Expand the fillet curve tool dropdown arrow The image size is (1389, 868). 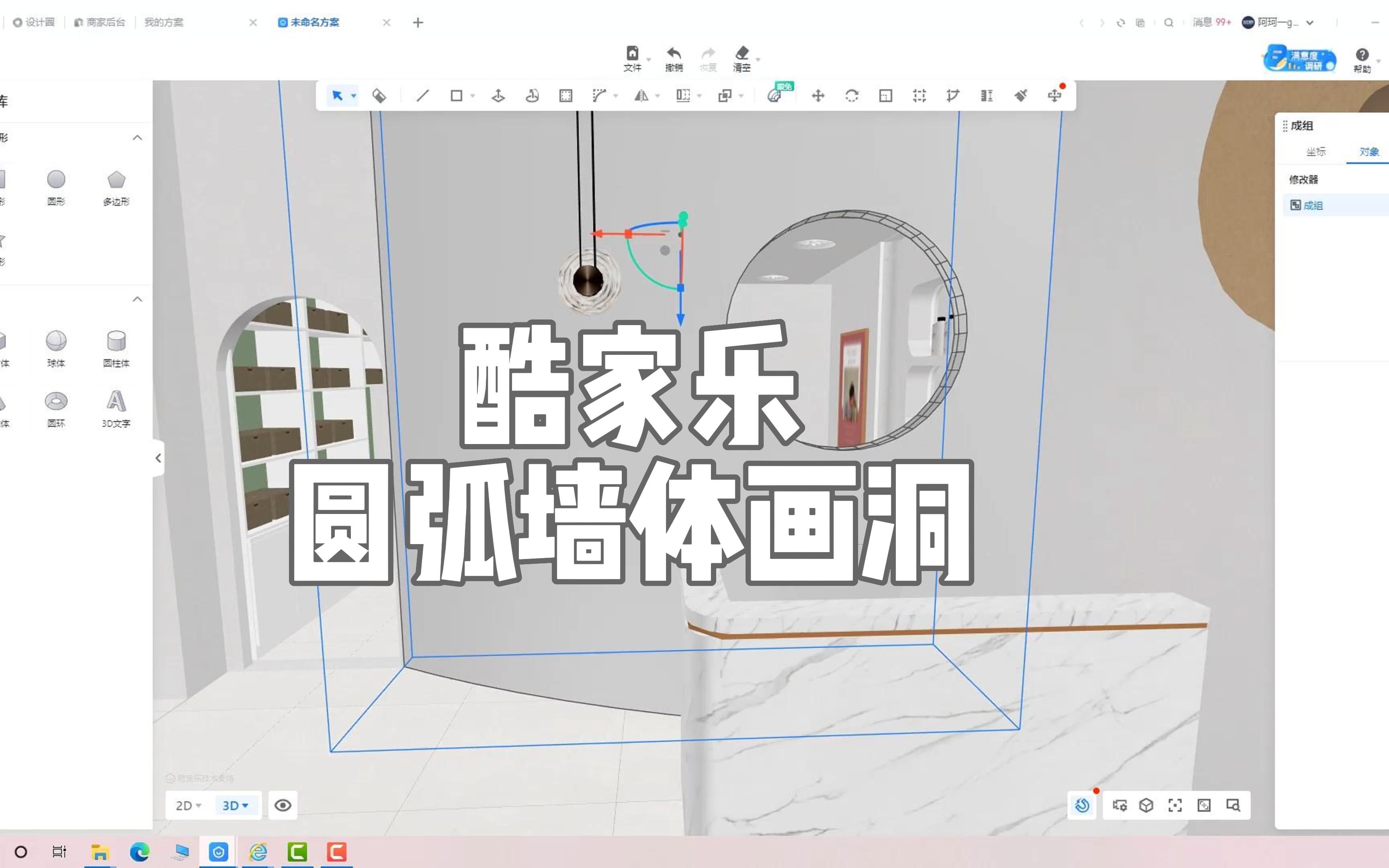point(615,96)
